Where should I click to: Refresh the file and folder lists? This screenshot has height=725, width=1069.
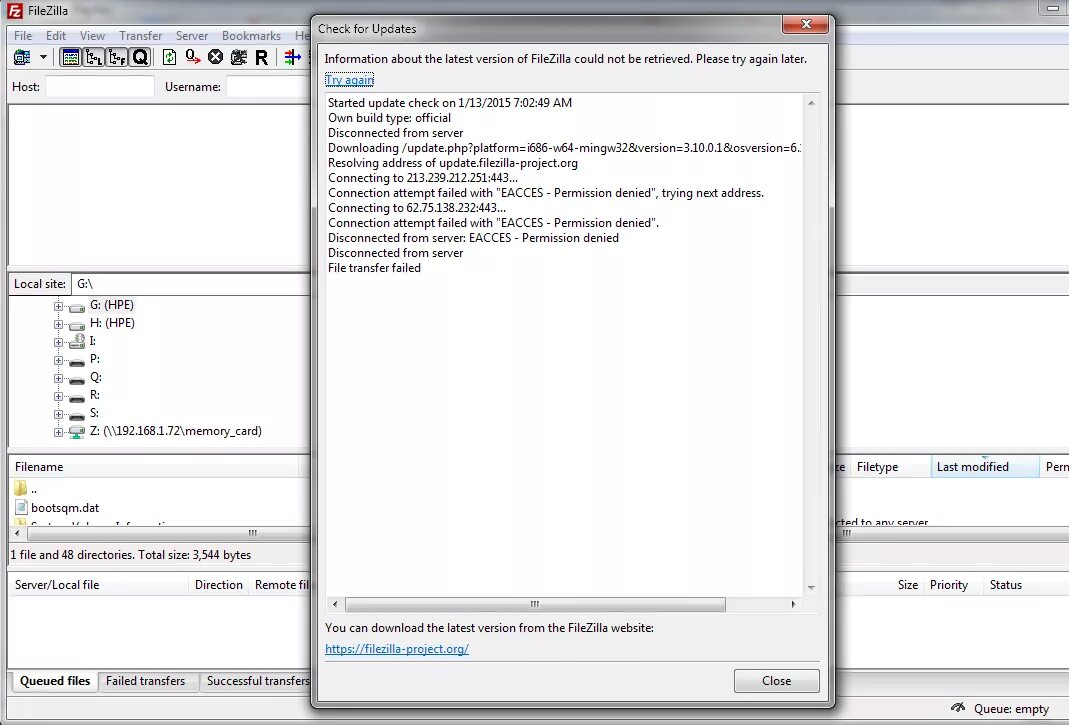(169, 57)
